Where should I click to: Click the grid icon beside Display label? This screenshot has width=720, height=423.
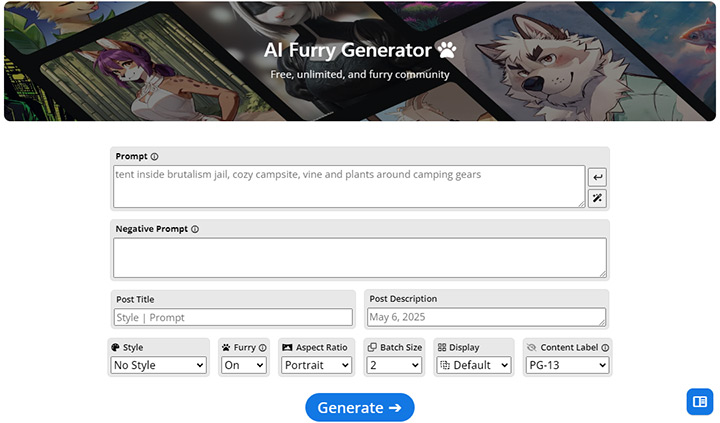442,348
